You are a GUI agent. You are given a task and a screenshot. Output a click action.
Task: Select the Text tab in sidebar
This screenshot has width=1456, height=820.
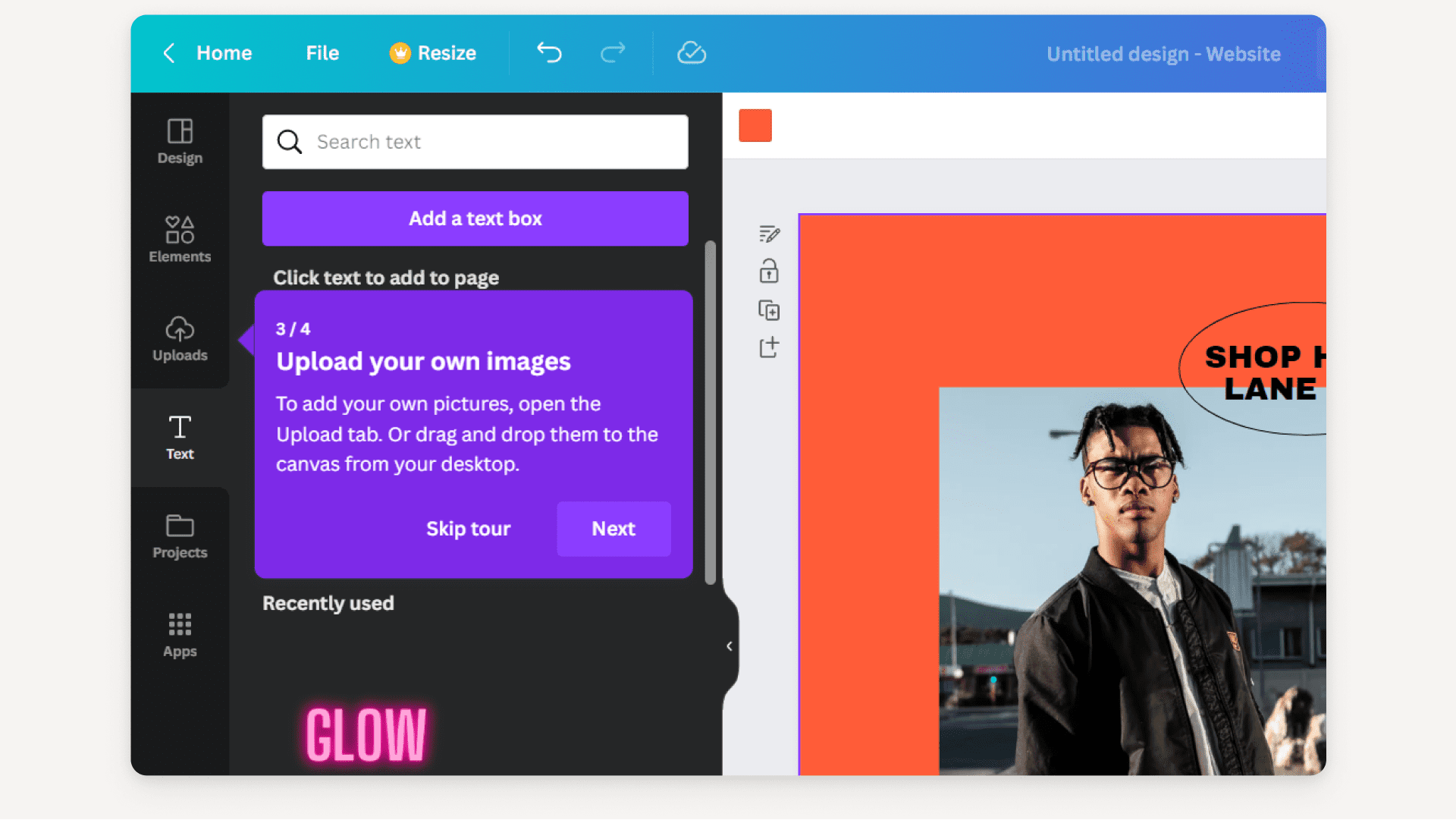(179, 436)
